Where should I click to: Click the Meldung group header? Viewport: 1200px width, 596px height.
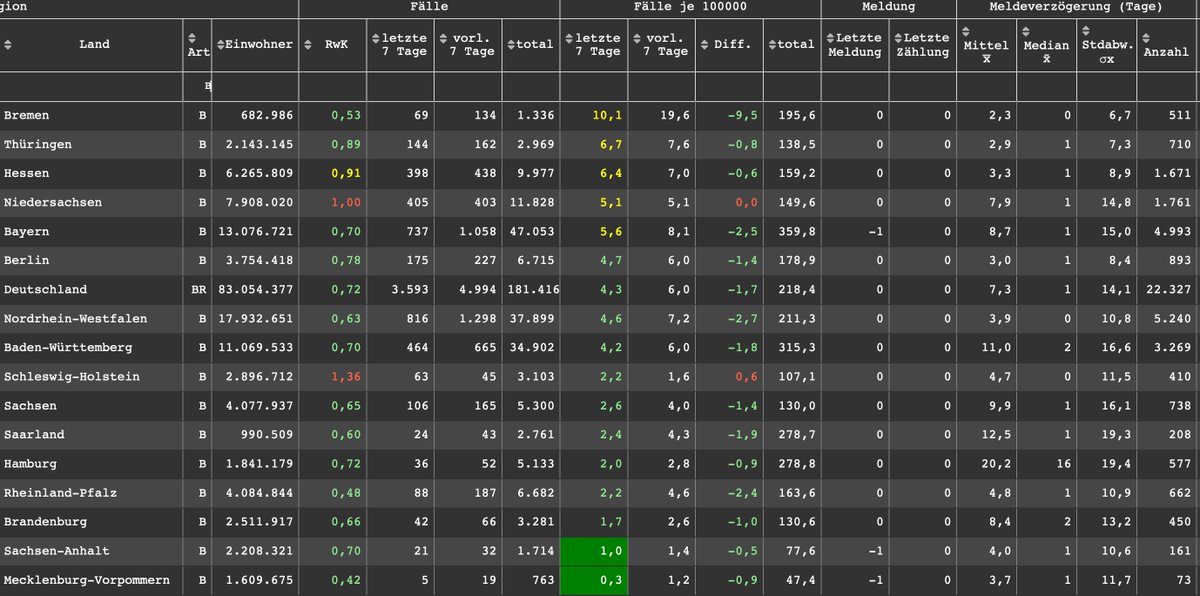(x=888, y=7)
